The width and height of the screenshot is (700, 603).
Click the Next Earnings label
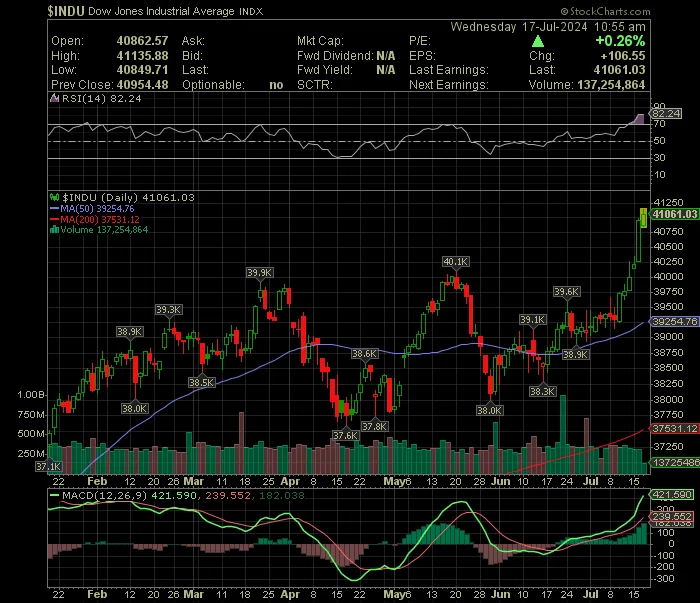click(x=449, y=85)
